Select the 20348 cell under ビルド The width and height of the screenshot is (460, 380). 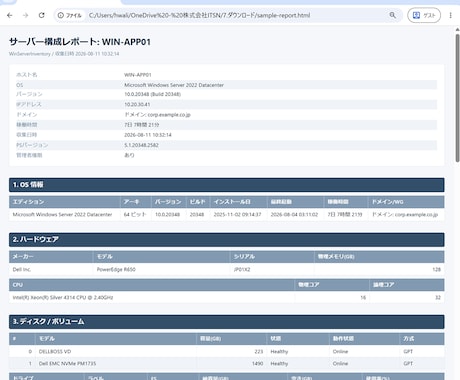click(x=197, y=214)
